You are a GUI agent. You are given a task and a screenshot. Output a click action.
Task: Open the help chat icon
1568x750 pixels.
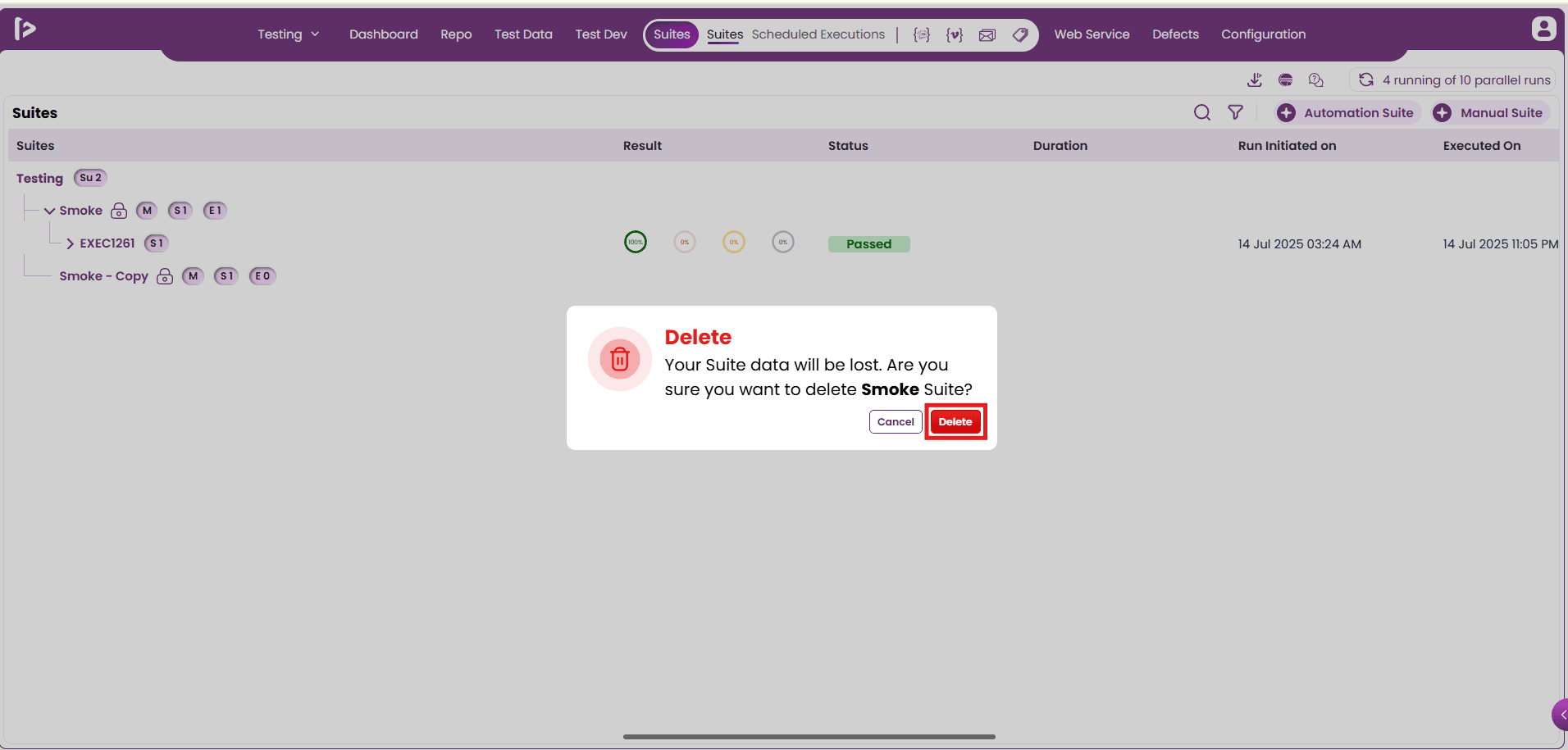coord(1316,80)
